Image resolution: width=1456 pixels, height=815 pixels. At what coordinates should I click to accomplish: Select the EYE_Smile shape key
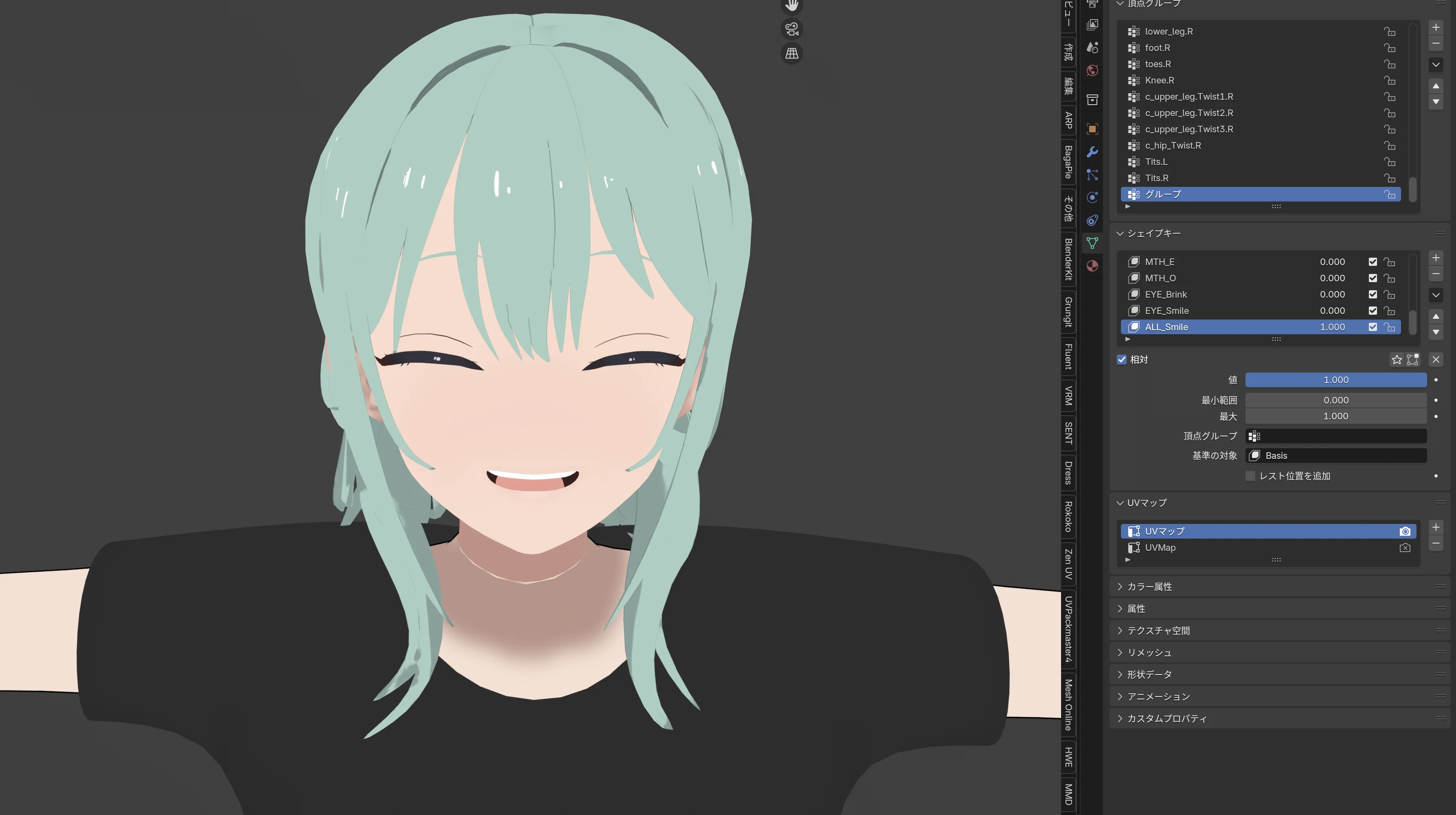coord(1167,311)
